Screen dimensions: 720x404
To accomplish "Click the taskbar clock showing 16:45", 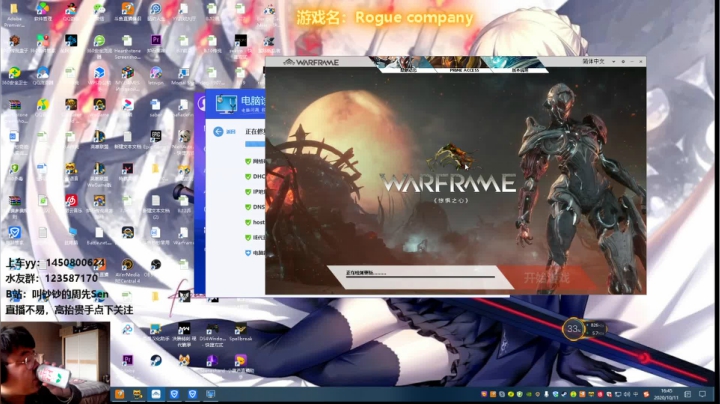I will click(x=666, y=394).
